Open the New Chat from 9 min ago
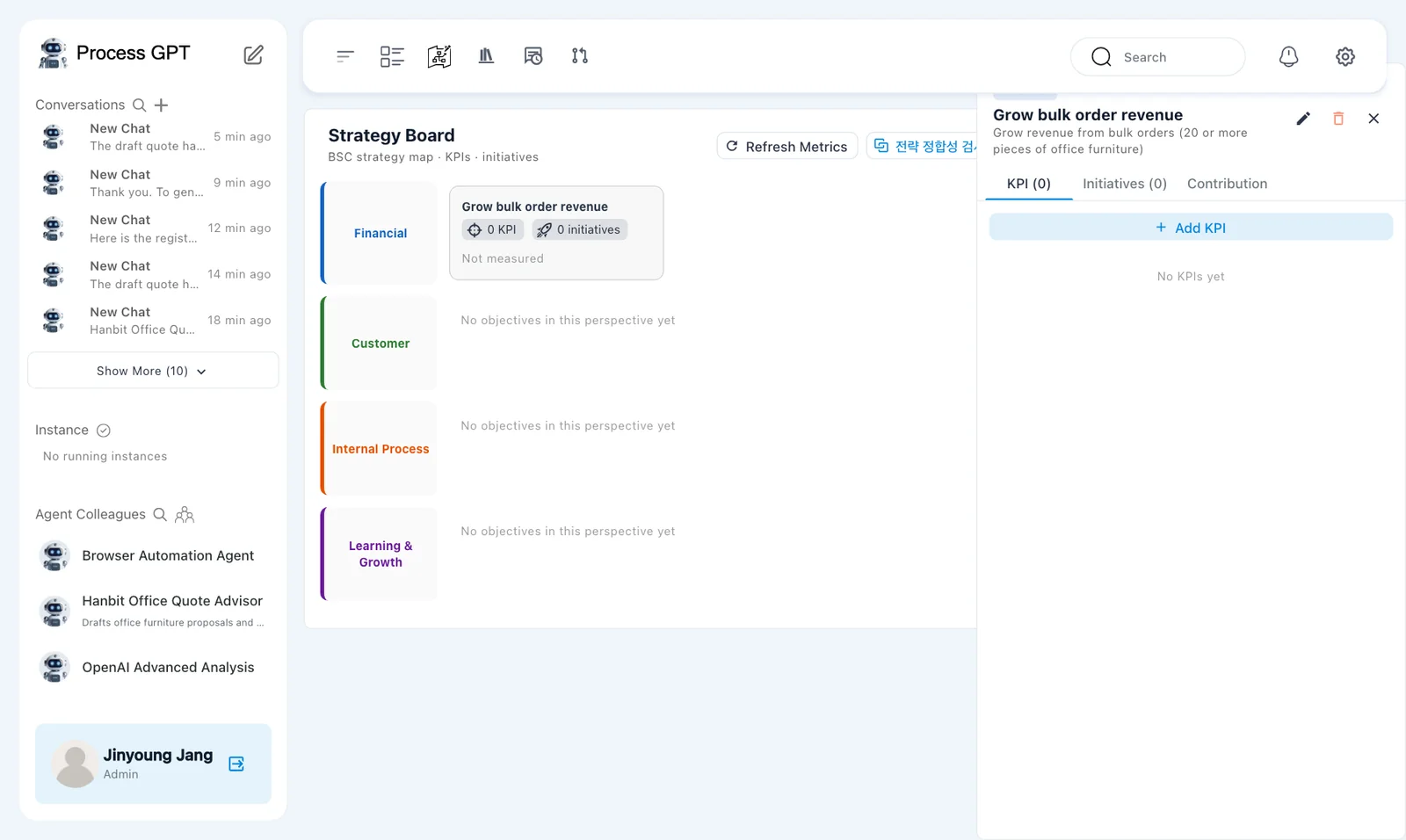 point(154,183)
